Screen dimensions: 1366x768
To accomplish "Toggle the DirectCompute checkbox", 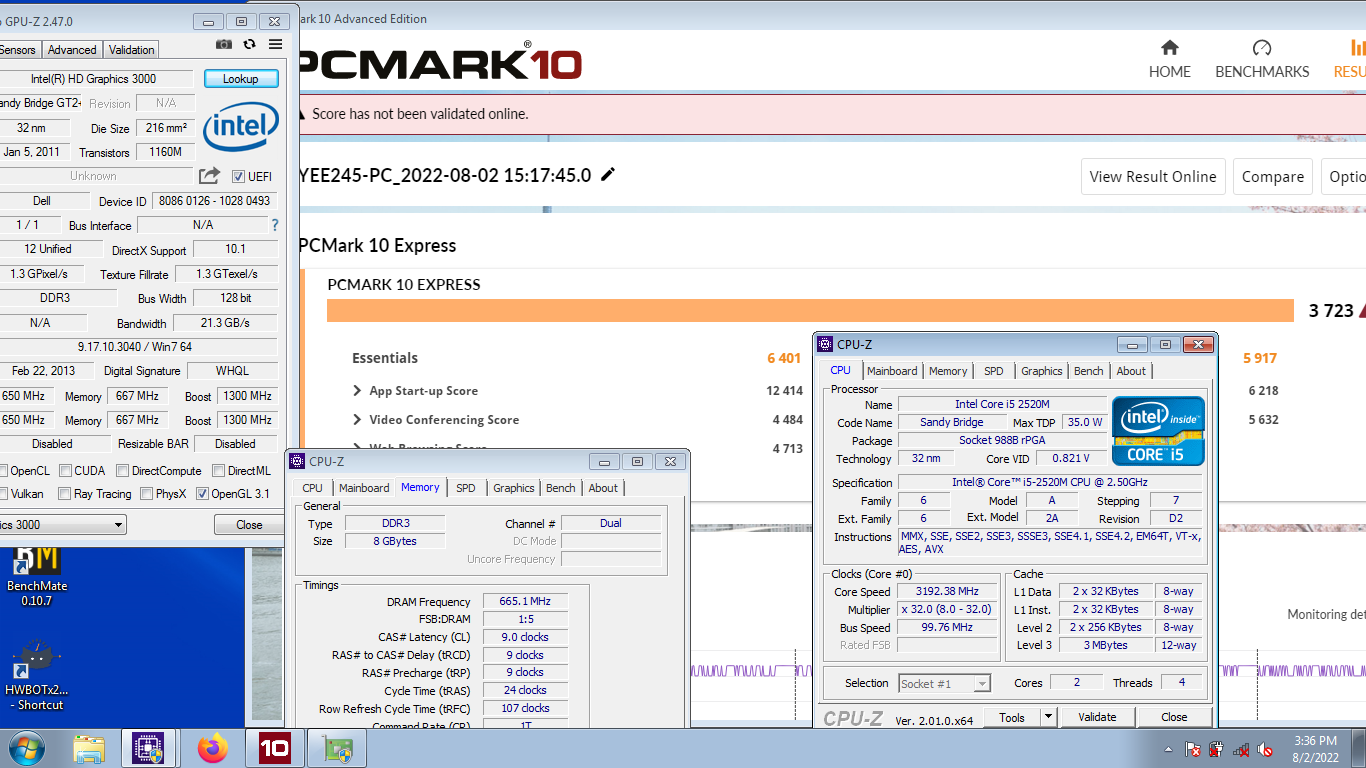I will click(x=123, y=470).
